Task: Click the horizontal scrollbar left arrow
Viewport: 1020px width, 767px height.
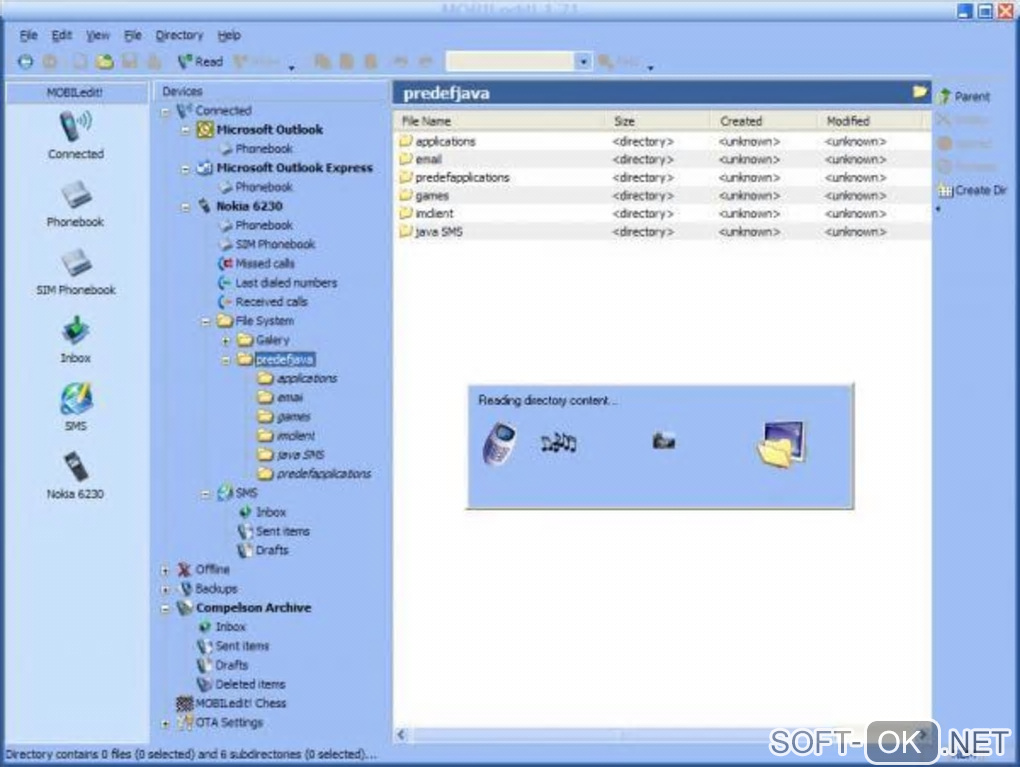Action: (401, 734)
